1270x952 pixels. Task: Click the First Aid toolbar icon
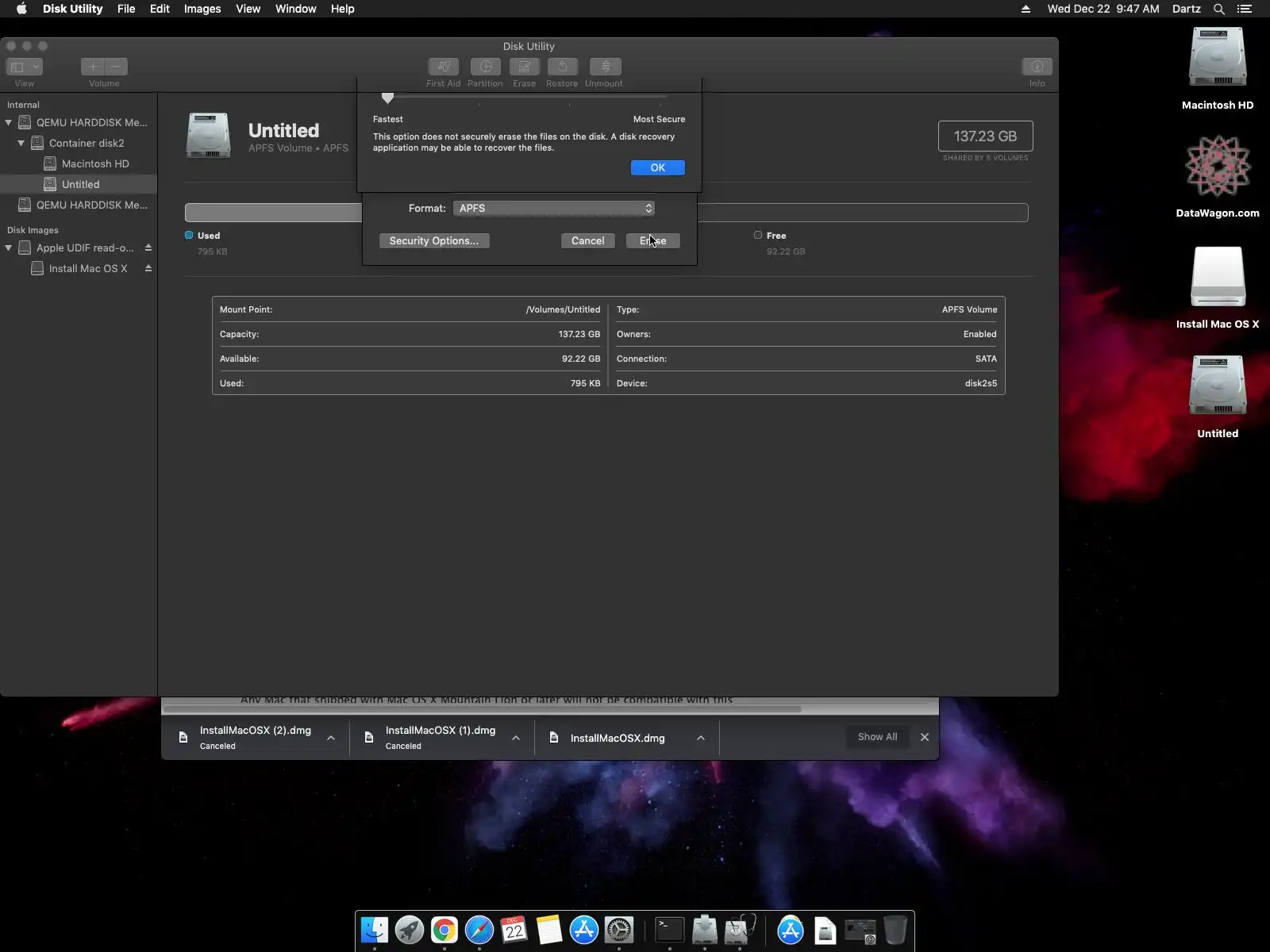tap(444, 67)
